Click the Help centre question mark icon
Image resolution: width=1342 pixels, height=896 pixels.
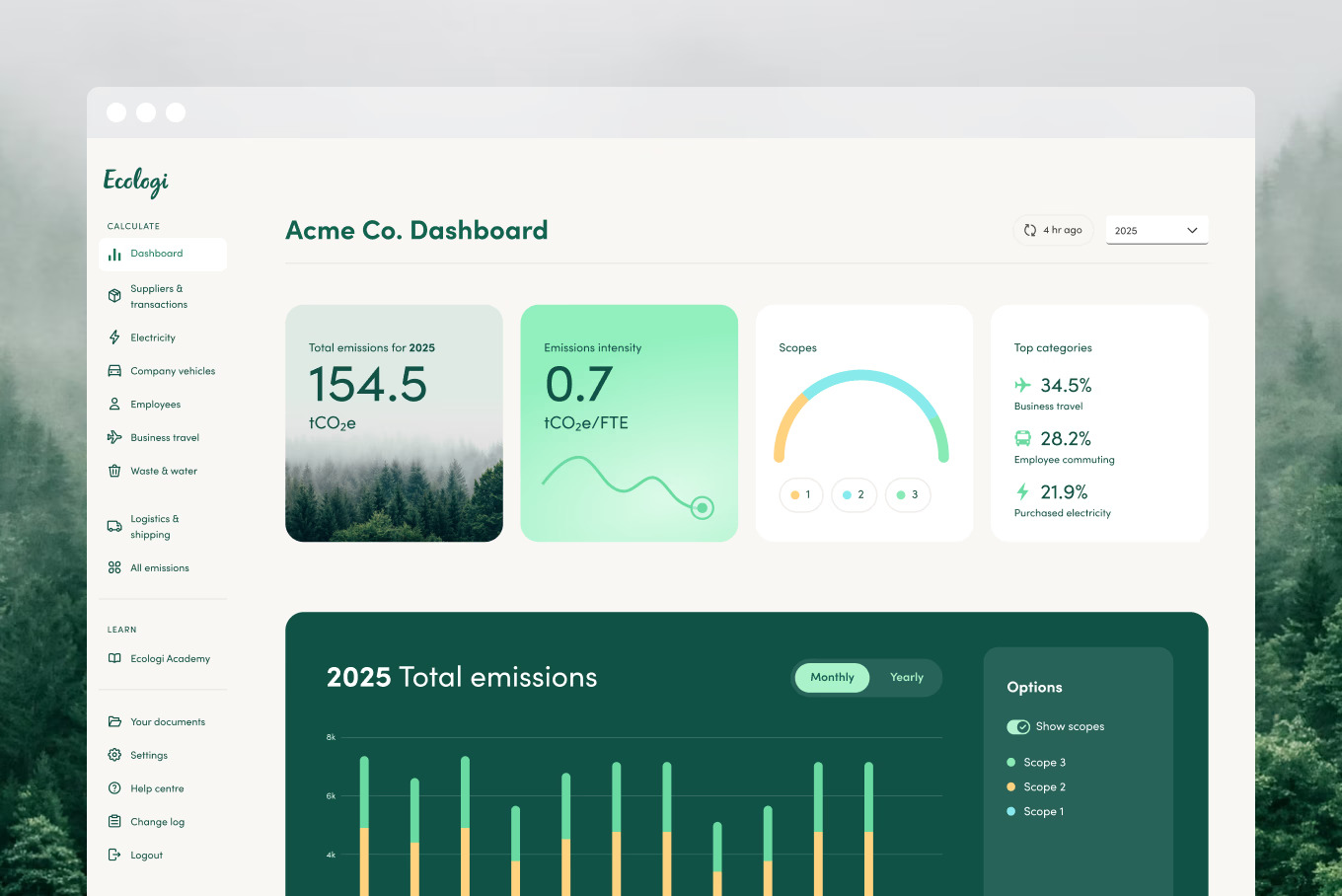click(x=114, y=788)
